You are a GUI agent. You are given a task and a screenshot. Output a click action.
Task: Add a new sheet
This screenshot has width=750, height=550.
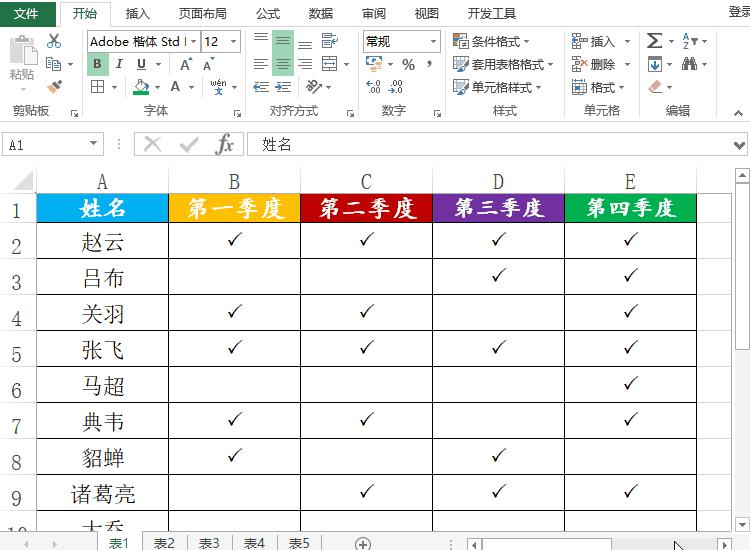363,544
